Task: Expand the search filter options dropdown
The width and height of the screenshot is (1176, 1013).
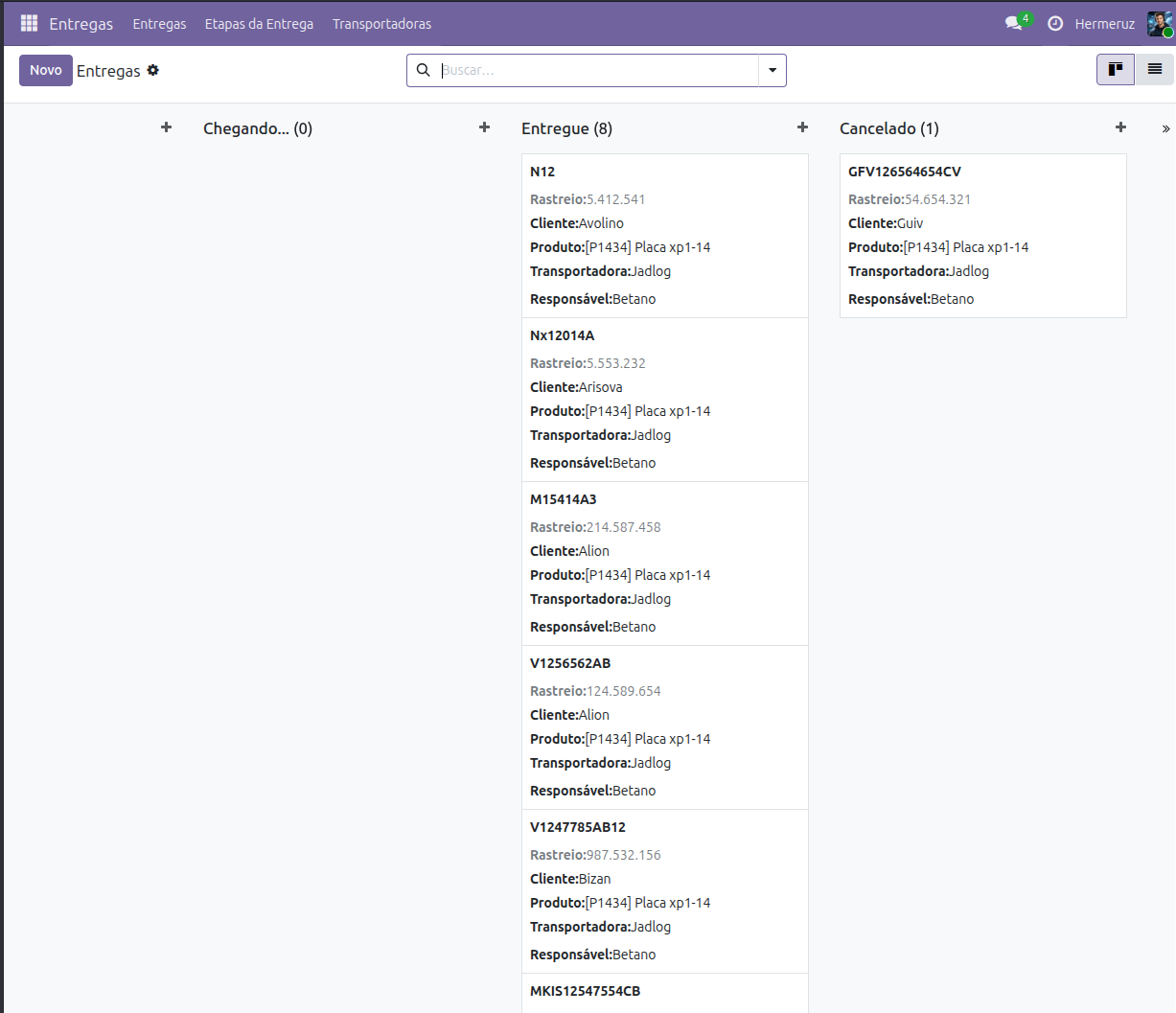Action: 772,70
